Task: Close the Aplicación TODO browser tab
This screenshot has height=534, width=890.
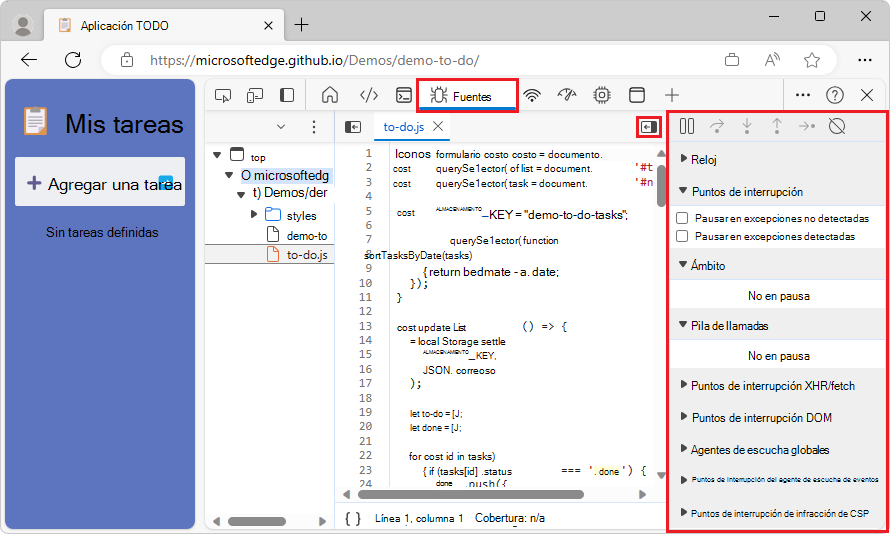Action: (268, 26)
